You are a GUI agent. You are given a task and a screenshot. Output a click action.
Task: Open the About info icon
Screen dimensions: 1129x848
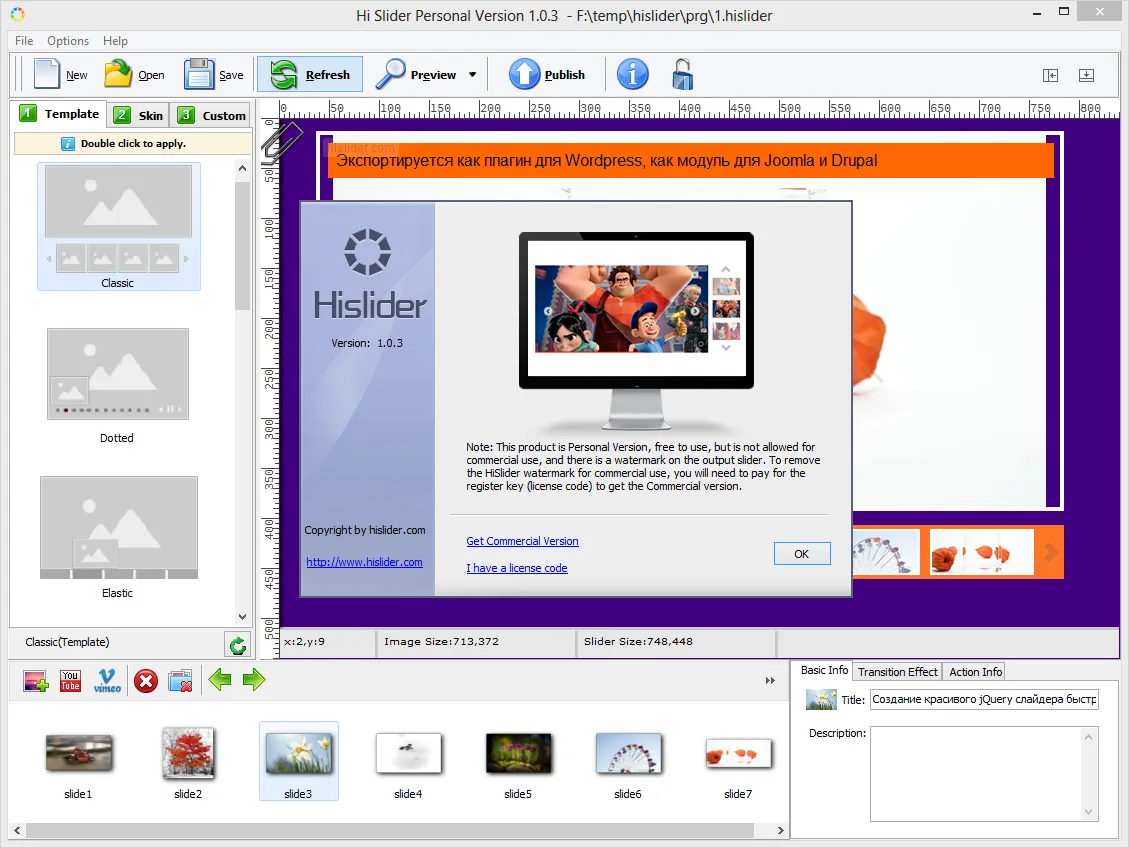pos(632,74)
